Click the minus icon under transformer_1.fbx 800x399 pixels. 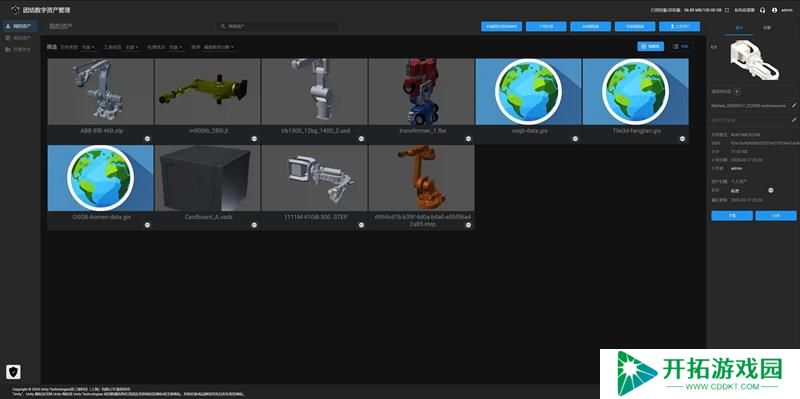pyautogui.click(x=468, y=139)
